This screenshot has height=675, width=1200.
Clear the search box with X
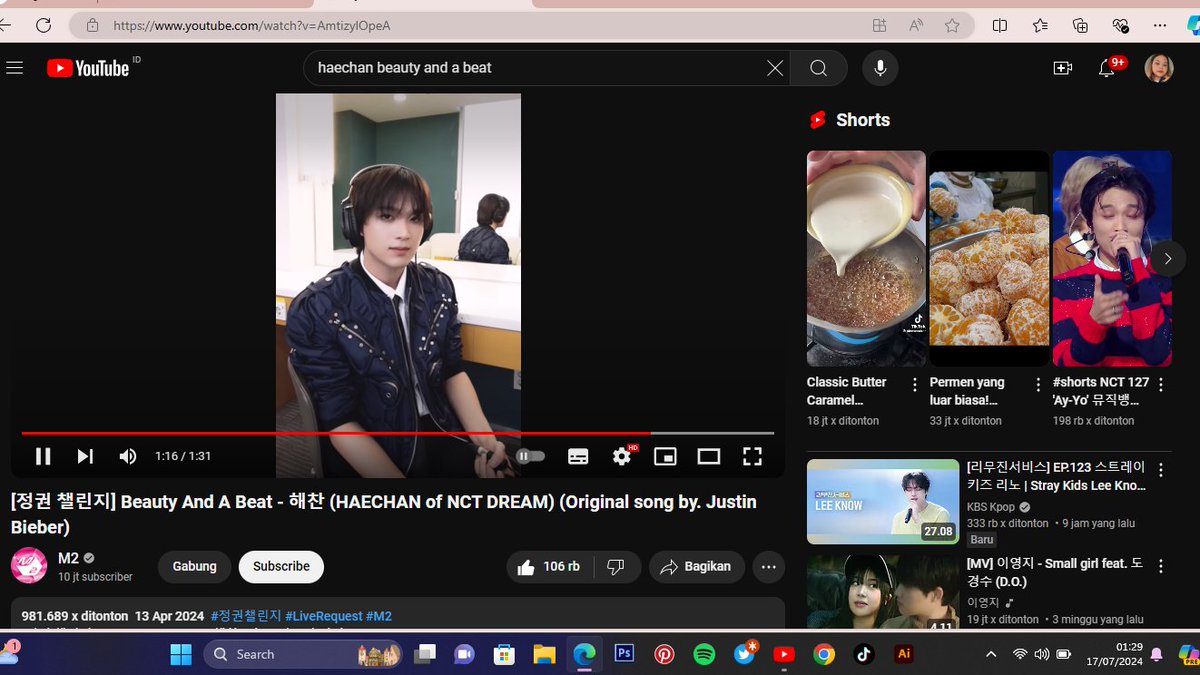click(775, 68)
